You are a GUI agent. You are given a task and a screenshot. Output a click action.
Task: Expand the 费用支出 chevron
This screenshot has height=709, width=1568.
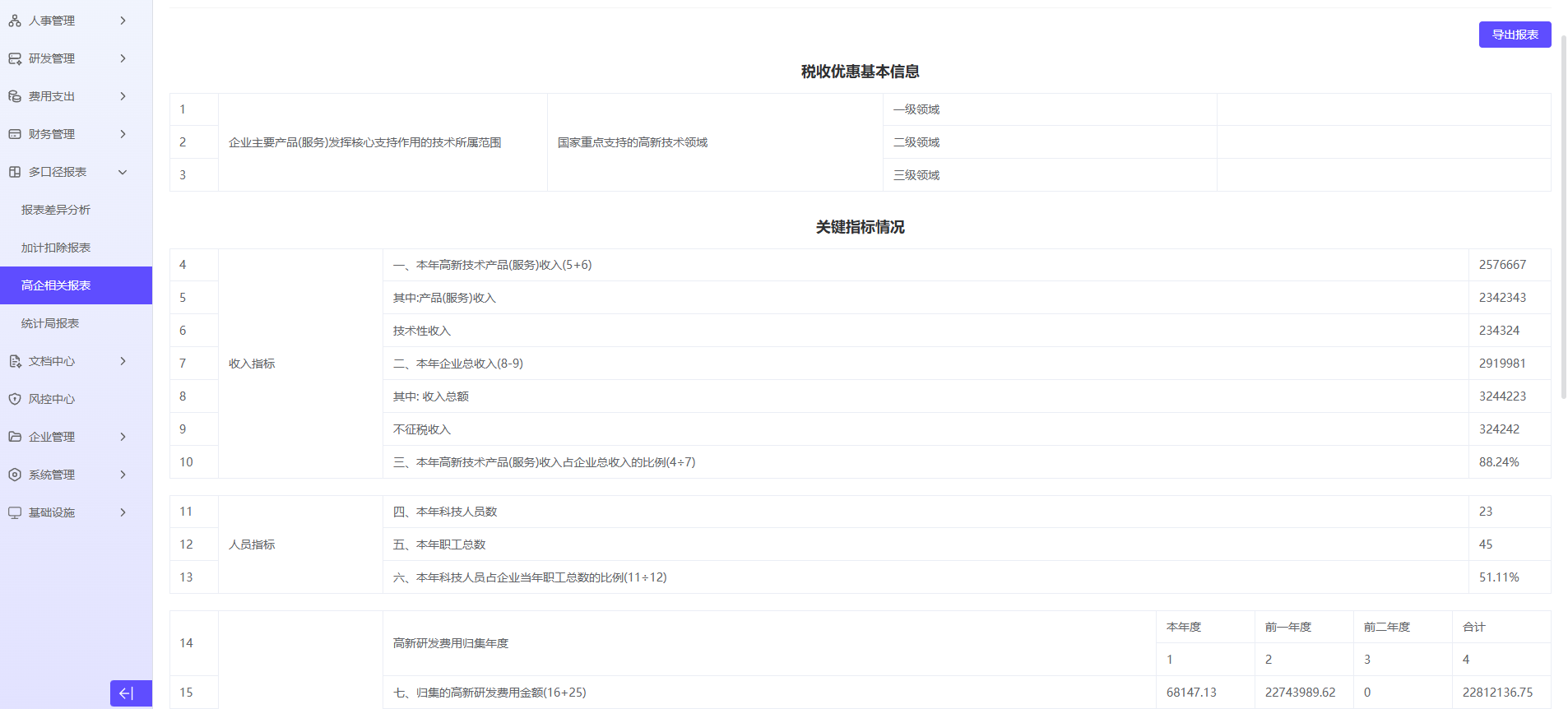point(123,96)
